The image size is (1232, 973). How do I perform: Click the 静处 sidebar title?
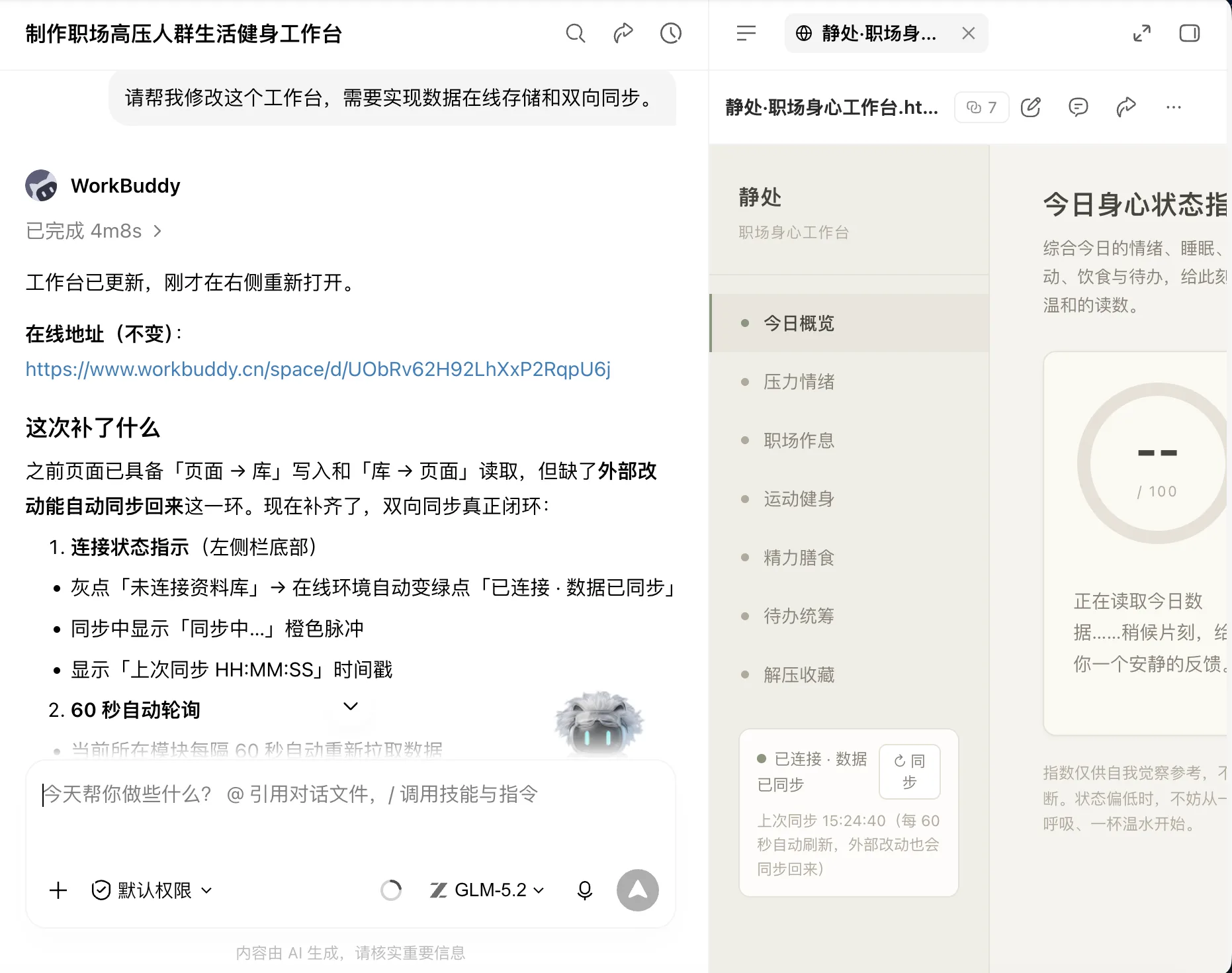point(760,197)
